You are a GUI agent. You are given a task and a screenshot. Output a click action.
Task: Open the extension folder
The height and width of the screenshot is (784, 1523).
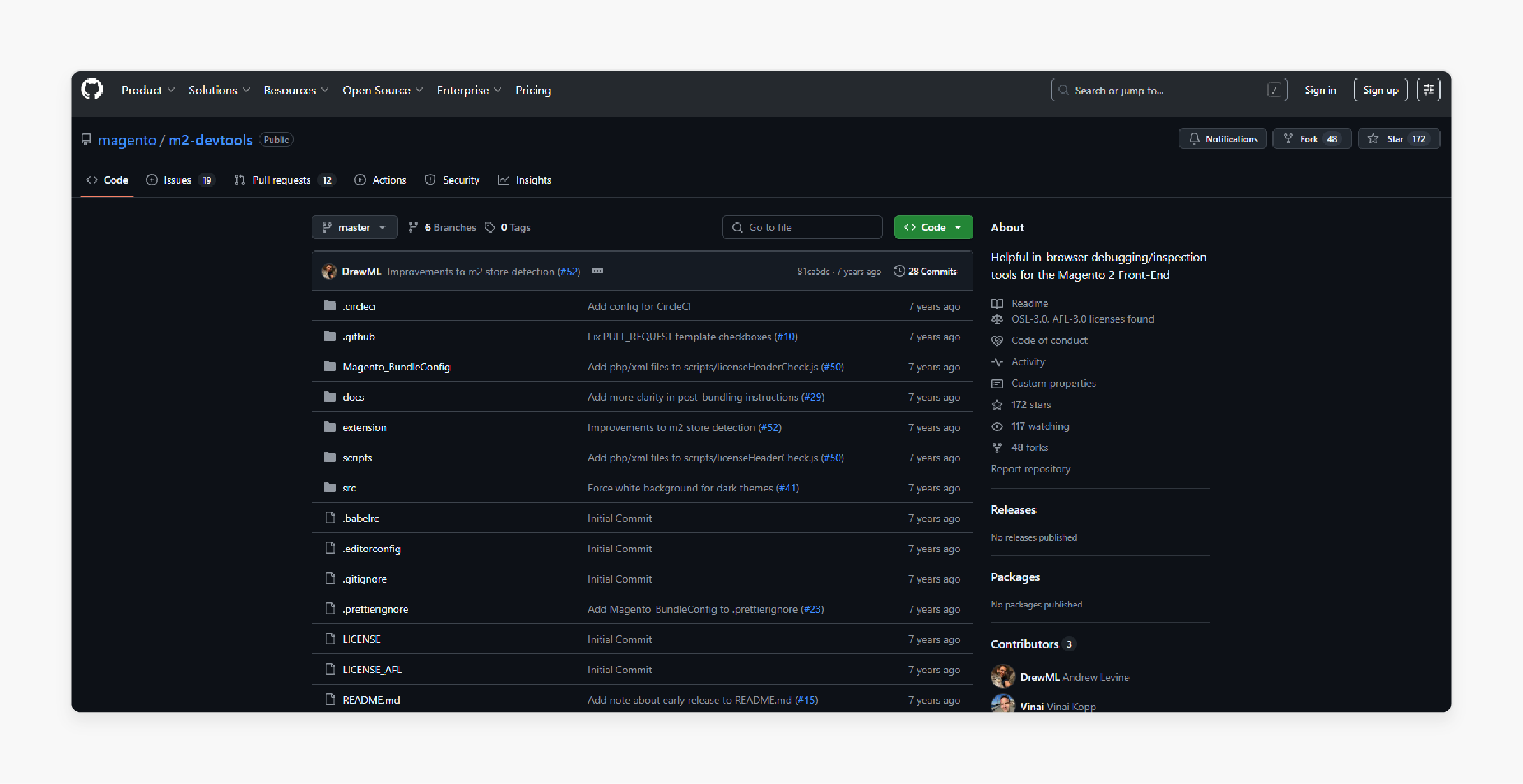point(364,427)
